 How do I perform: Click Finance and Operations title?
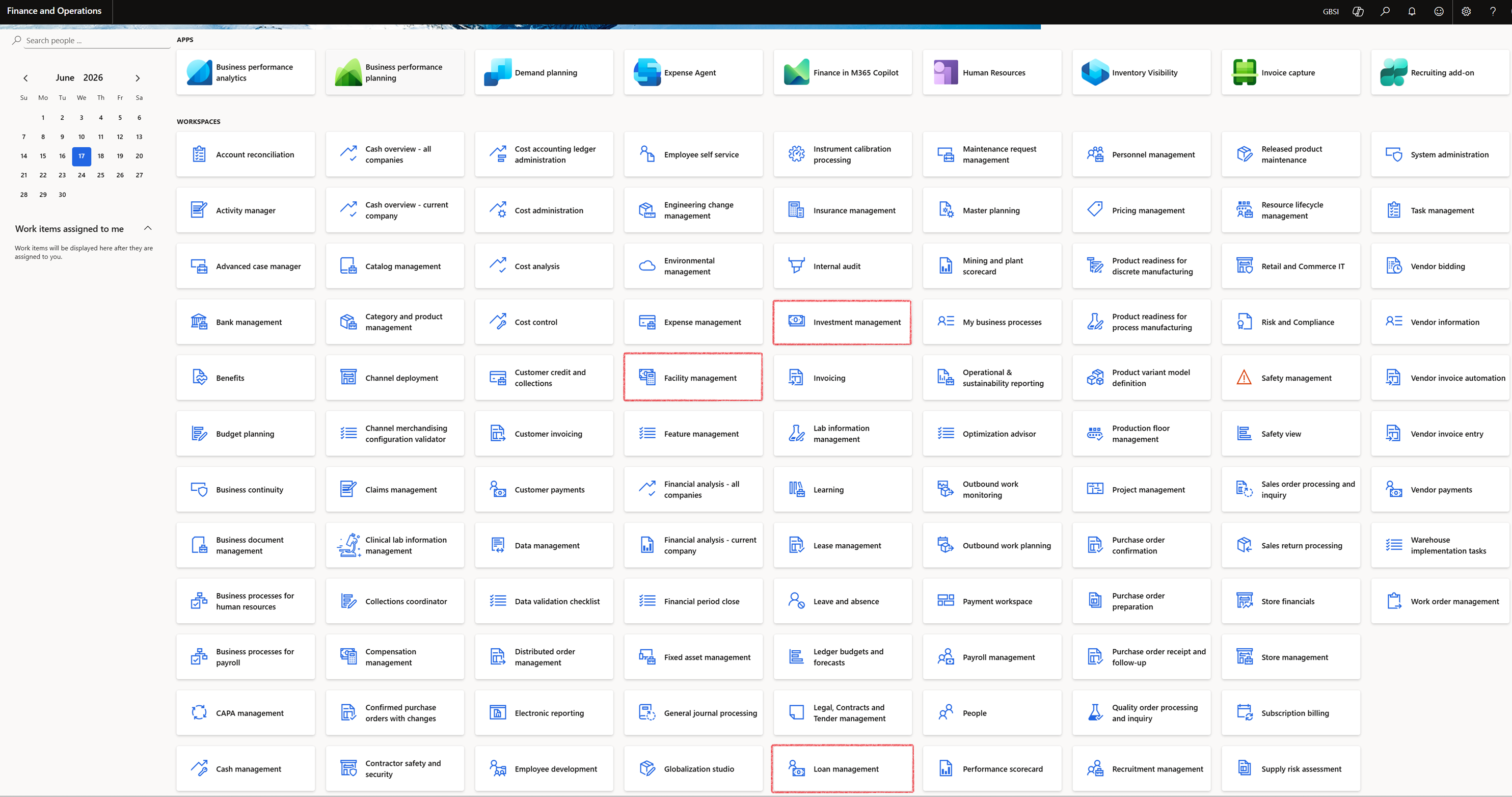point(54,11)
